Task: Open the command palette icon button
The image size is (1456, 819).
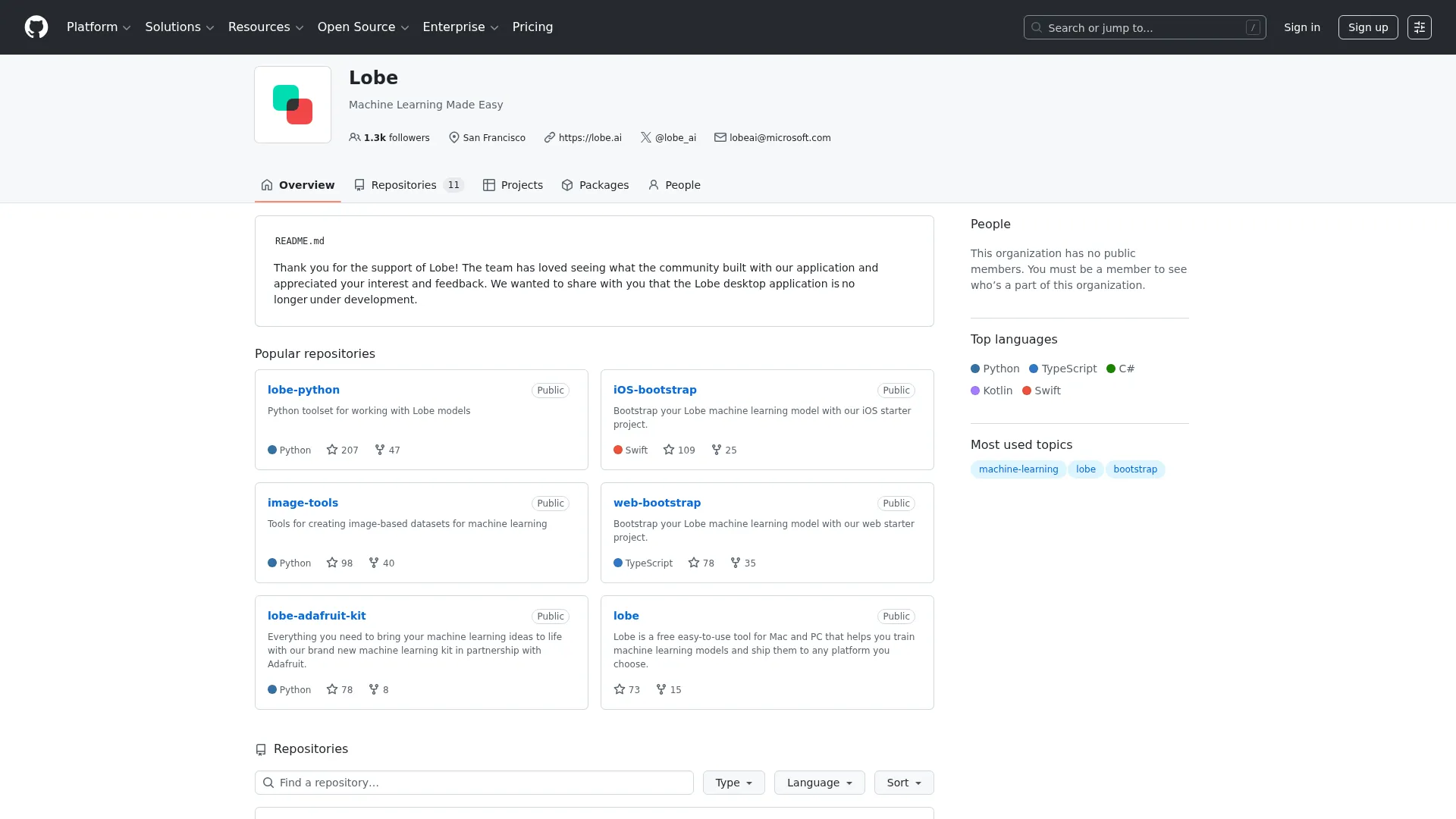Action: [1420, 27]
